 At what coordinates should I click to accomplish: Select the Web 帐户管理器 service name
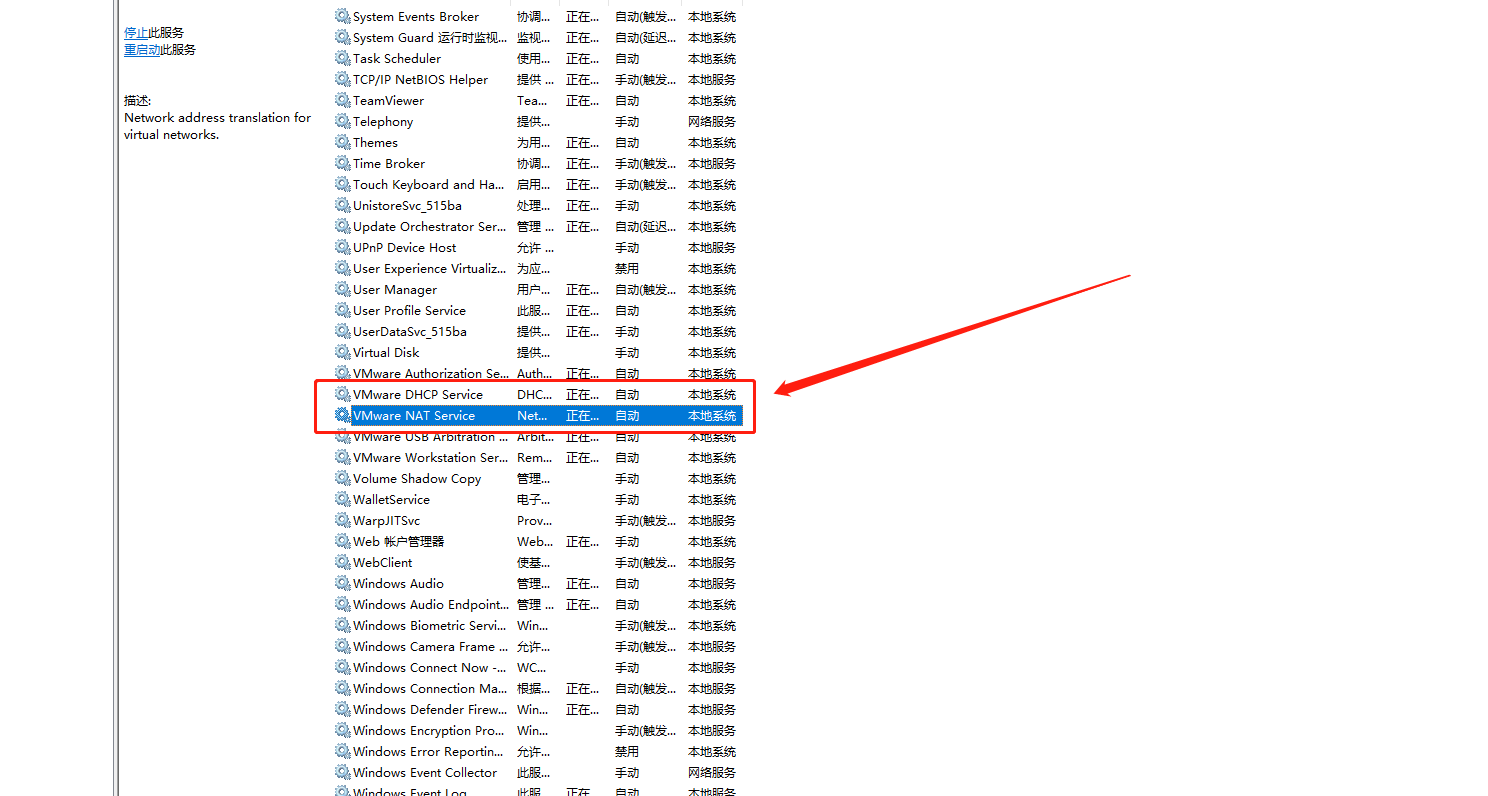click(x=398, y=542)
